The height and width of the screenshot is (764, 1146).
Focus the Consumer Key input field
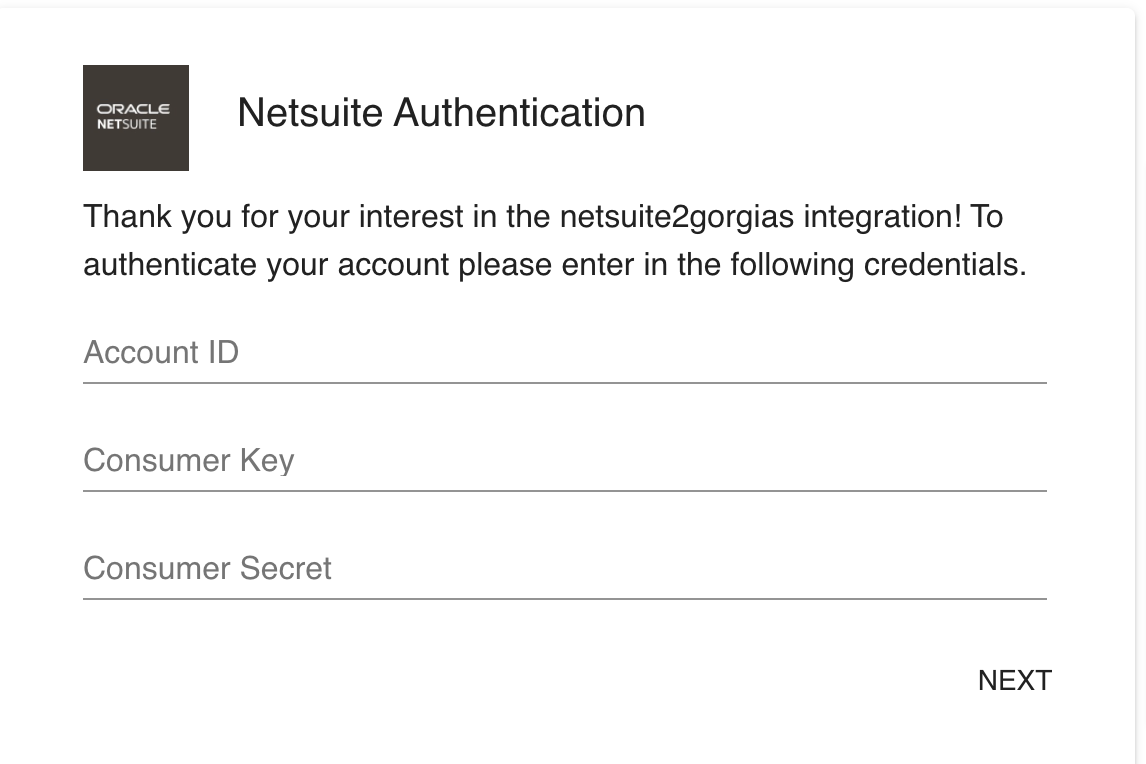(565, 461)
